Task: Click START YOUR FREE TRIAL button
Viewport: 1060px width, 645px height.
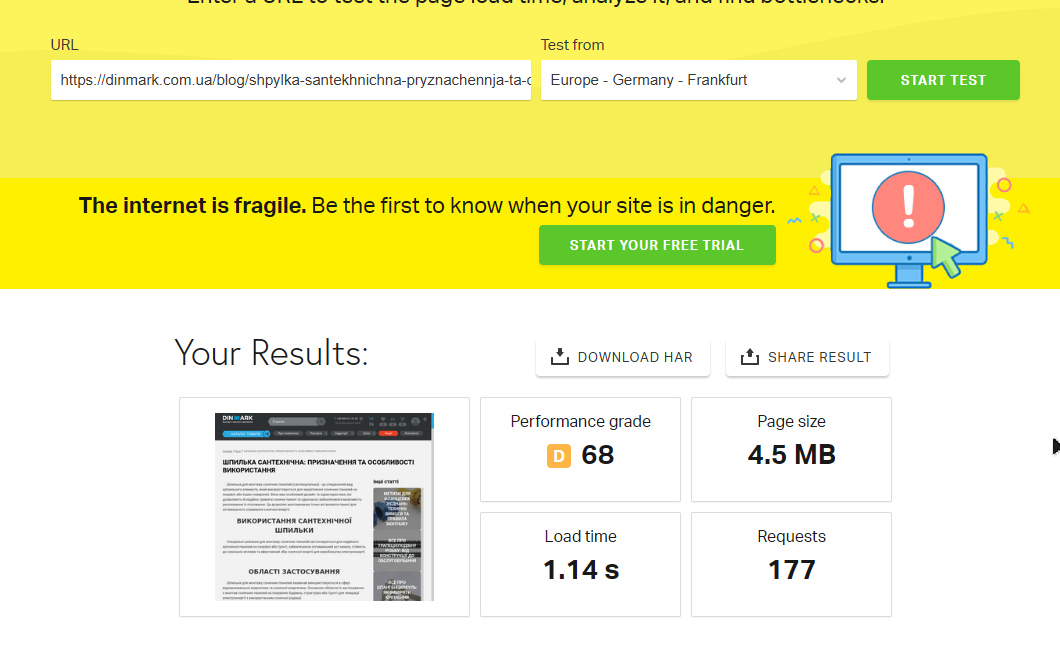Action: (657, 245)
